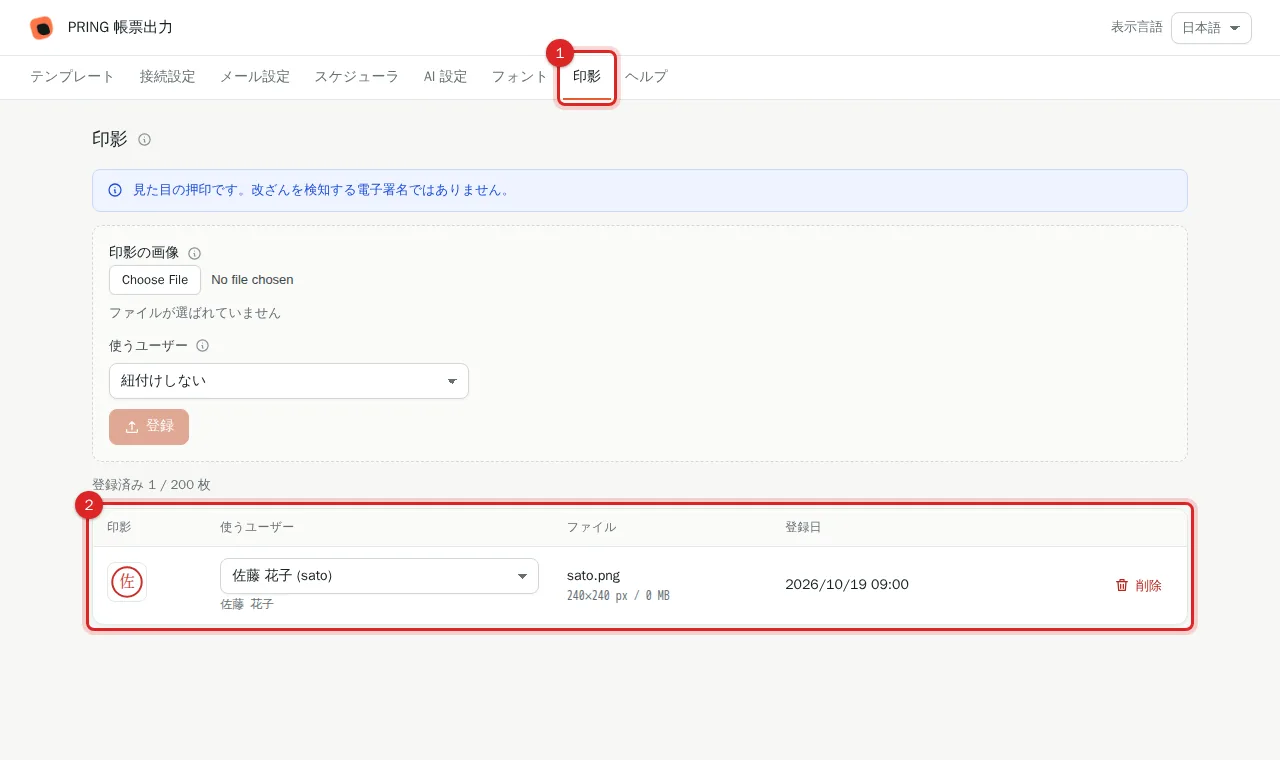Click the Choose File button
The height and width of the screenshot is (760, 1280).
[x=155, y=280]
